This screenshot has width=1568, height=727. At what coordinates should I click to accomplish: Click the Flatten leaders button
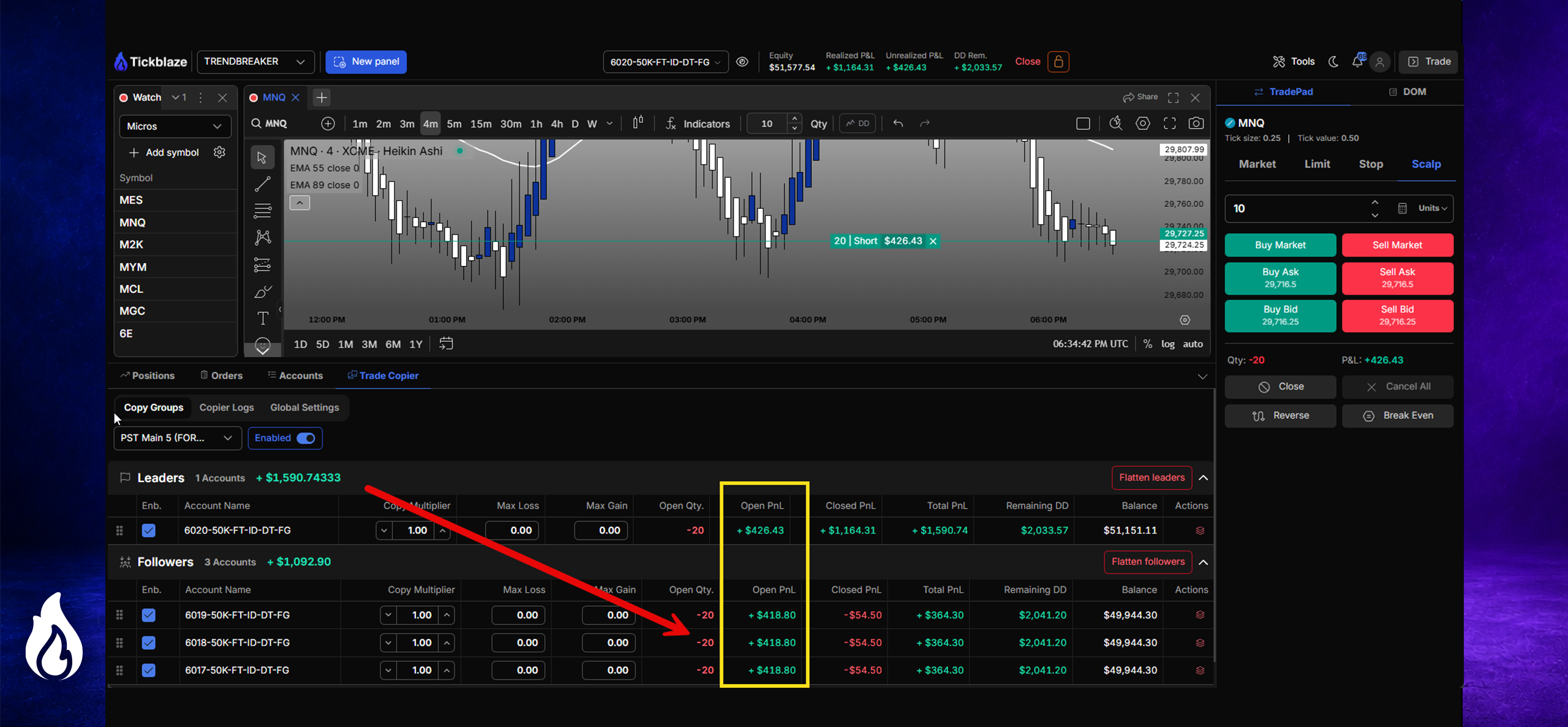1151,478
